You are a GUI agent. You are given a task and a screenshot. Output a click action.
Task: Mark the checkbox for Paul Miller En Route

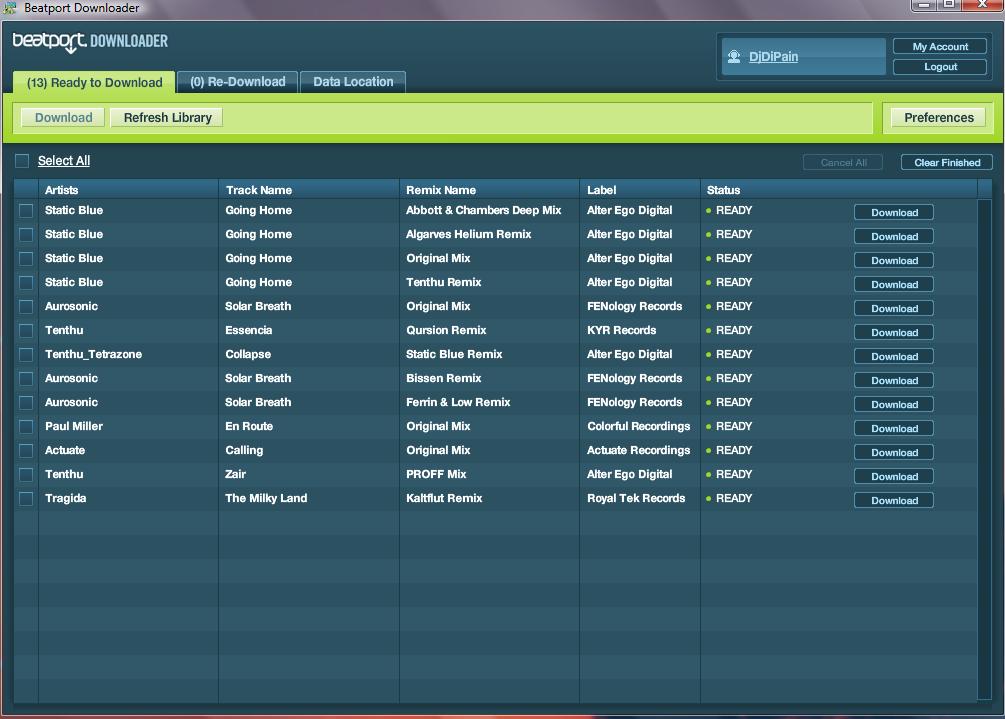(x=26, y=427)
